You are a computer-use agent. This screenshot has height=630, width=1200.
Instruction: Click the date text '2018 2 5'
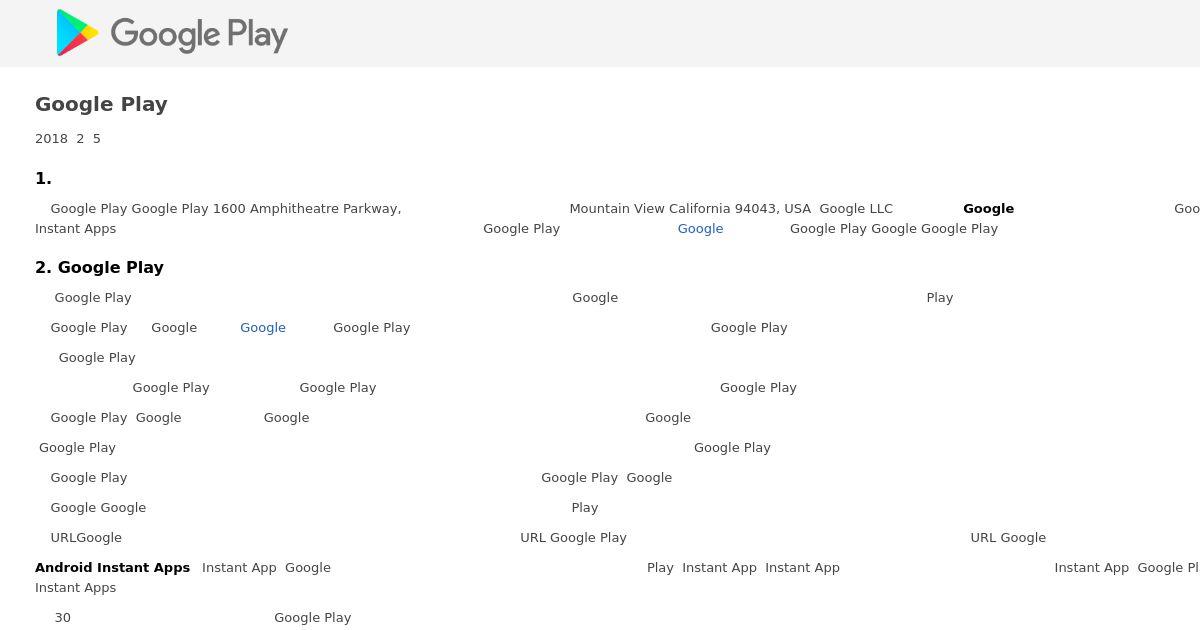point(68,139)
